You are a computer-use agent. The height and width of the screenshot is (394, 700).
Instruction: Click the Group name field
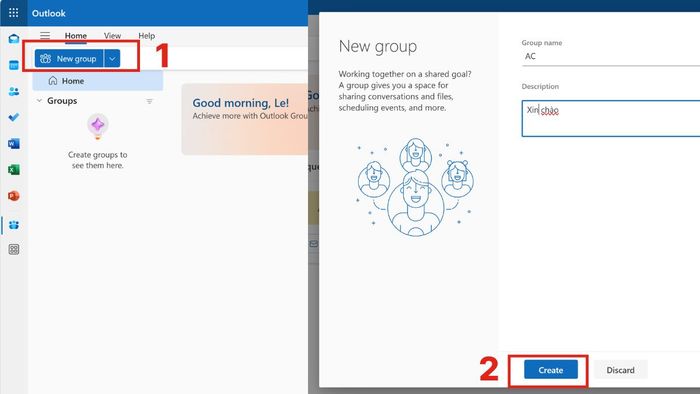(x=611, y=57)
